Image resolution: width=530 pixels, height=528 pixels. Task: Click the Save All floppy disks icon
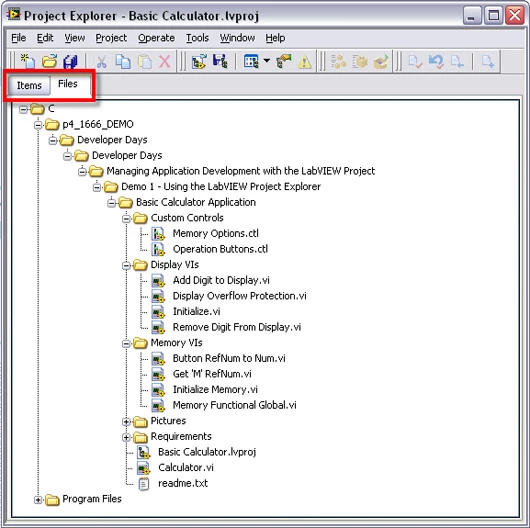tap(70, 62)
